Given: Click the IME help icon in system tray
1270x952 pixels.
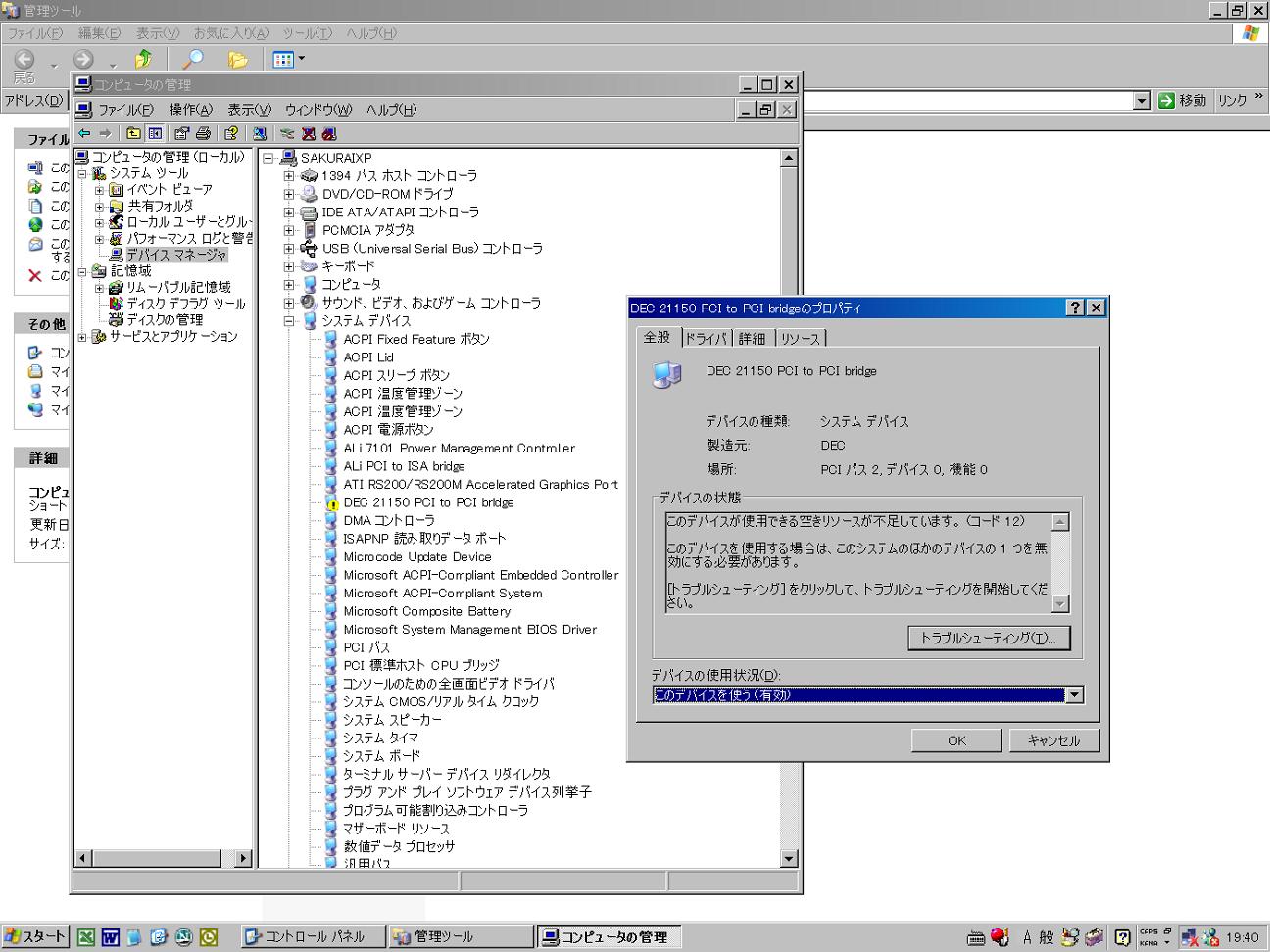Looking at the screenshot, I should (x=1122, y=937).
